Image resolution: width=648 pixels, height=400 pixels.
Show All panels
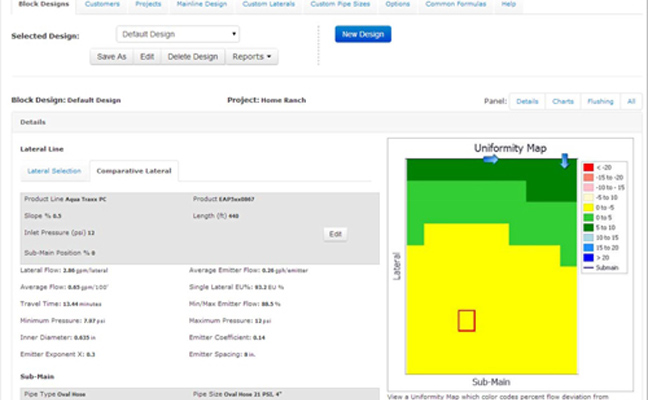630,101
